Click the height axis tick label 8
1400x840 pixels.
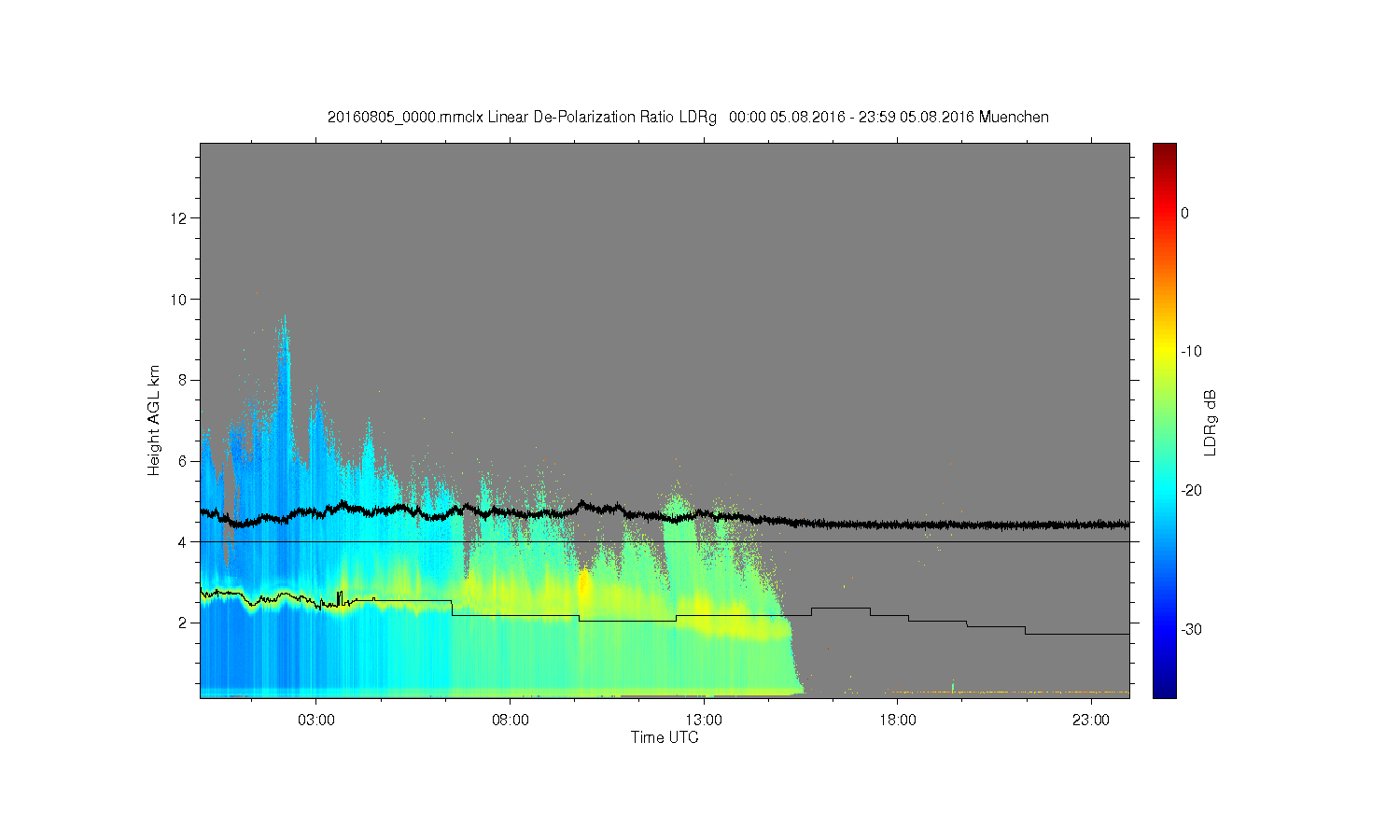point(183,380)
